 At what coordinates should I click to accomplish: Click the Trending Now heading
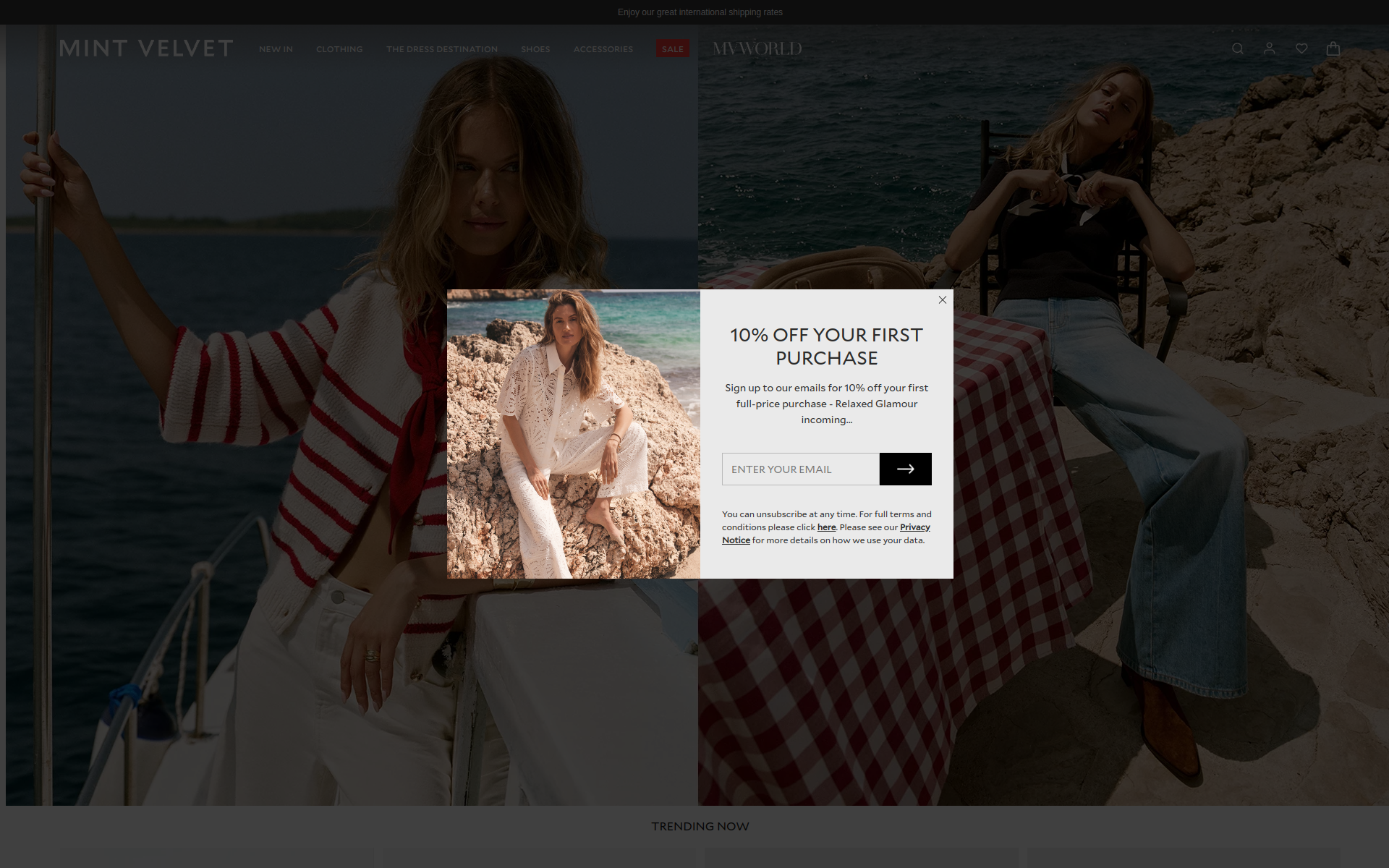coord(700,826)
